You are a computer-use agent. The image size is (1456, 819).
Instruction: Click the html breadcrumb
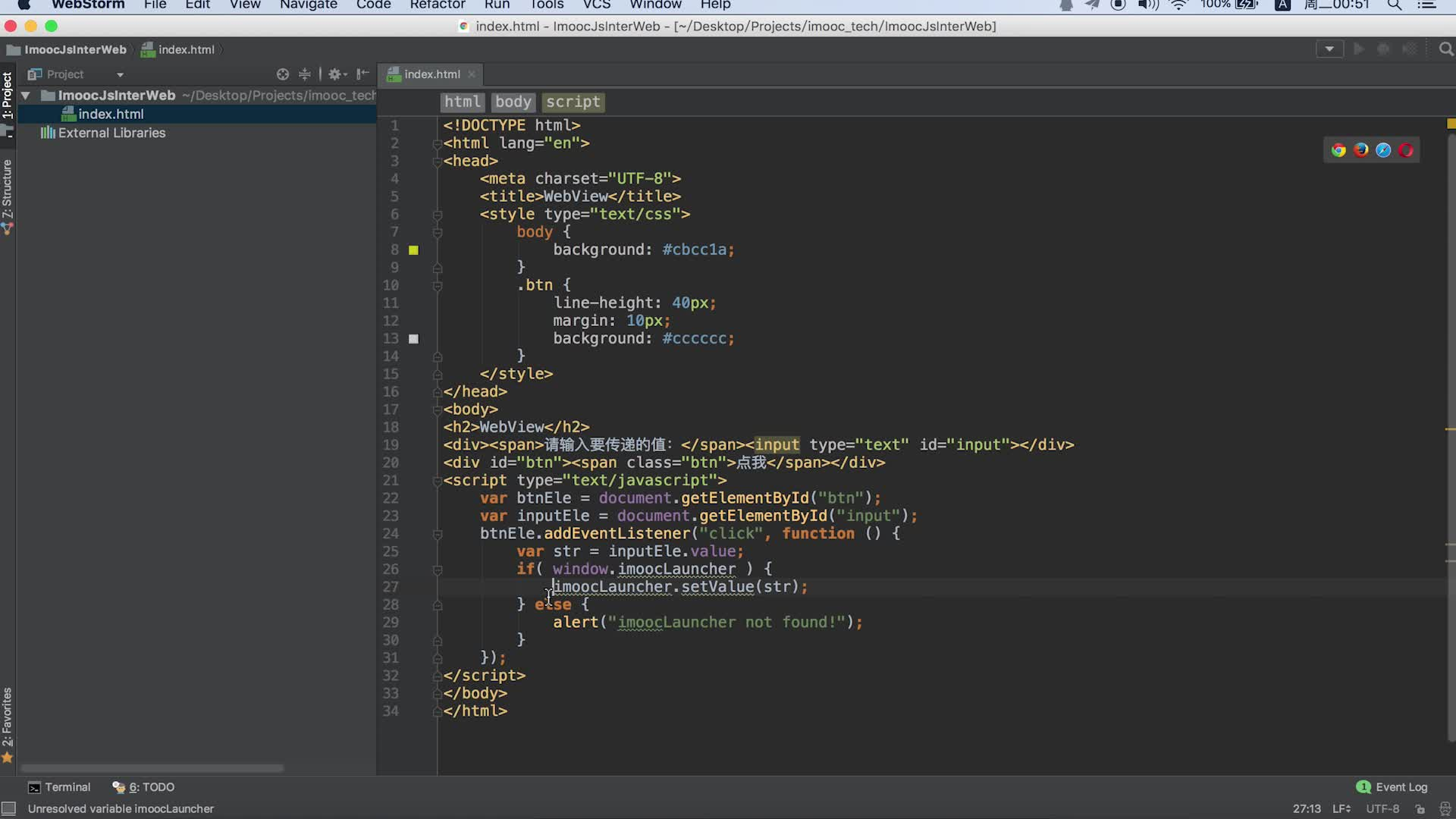coord(463,102)
